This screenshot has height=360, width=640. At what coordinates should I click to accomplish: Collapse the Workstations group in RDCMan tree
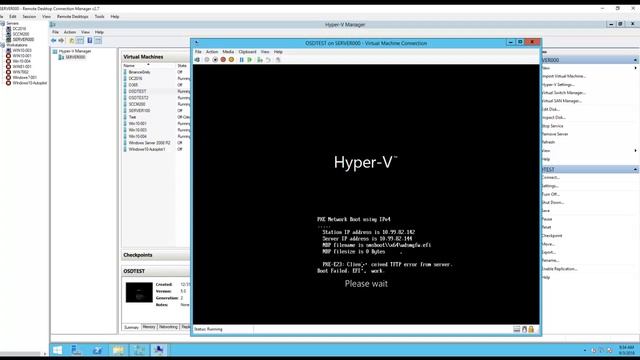click(2, 45)
